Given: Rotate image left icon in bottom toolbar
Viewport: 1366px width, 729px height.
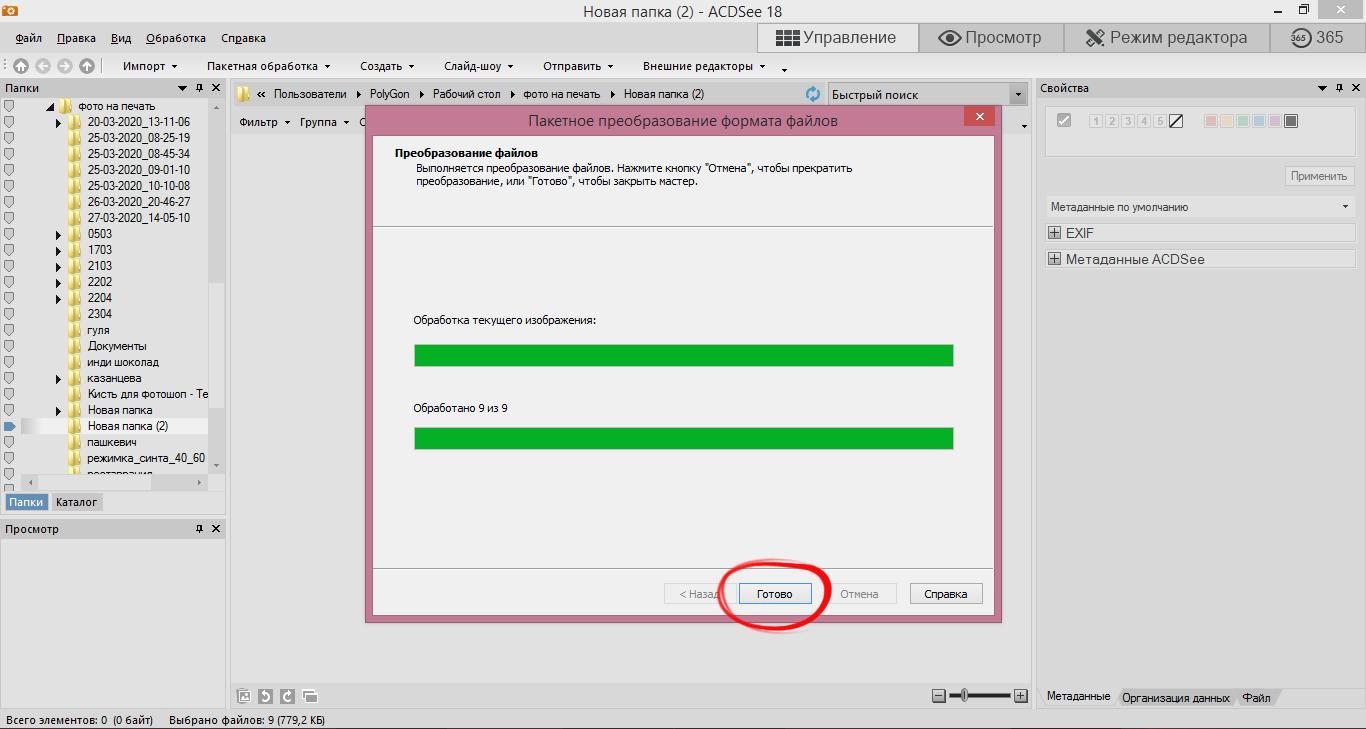Looking at the screenshot, I should coord(265,696).
